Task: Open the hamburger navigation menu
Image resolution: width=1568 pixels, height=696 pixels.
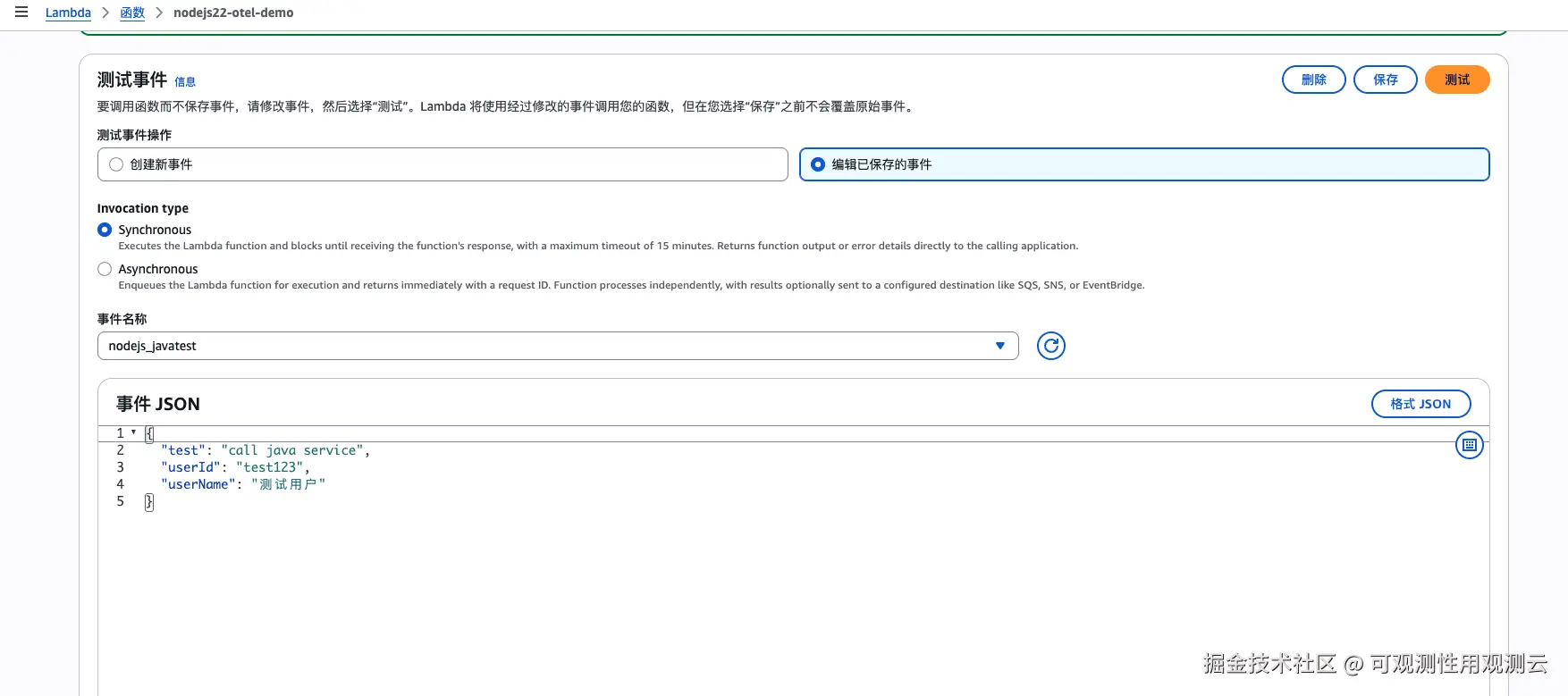Action: pos(21,13)
